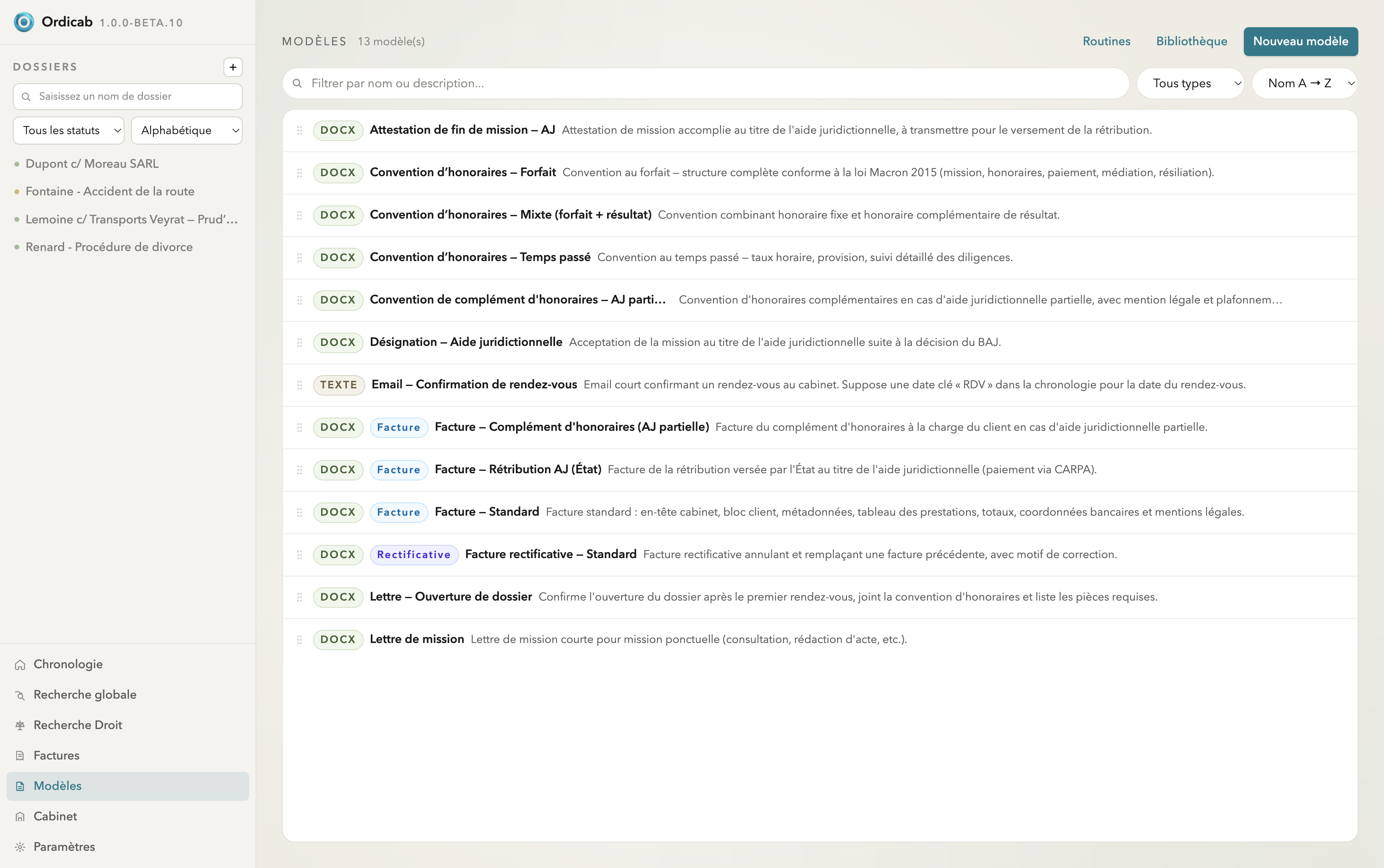This screenshot has width=1384, height=868.
Task: Open the Alphabétique sort dropdown
Action: click(187, 130)
